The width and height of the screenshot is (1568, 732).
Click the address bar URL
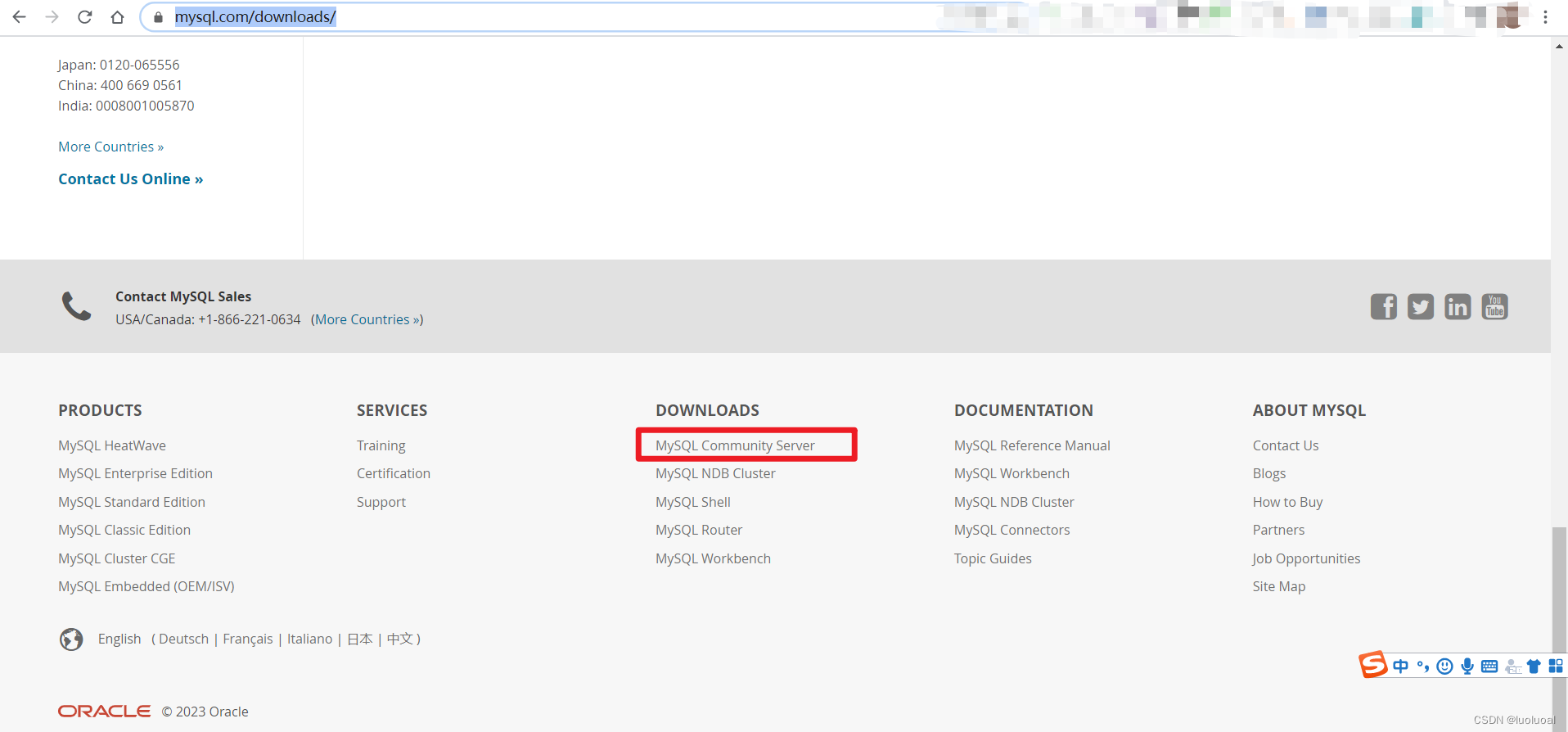pyautogui.click(x=255, y=17)
